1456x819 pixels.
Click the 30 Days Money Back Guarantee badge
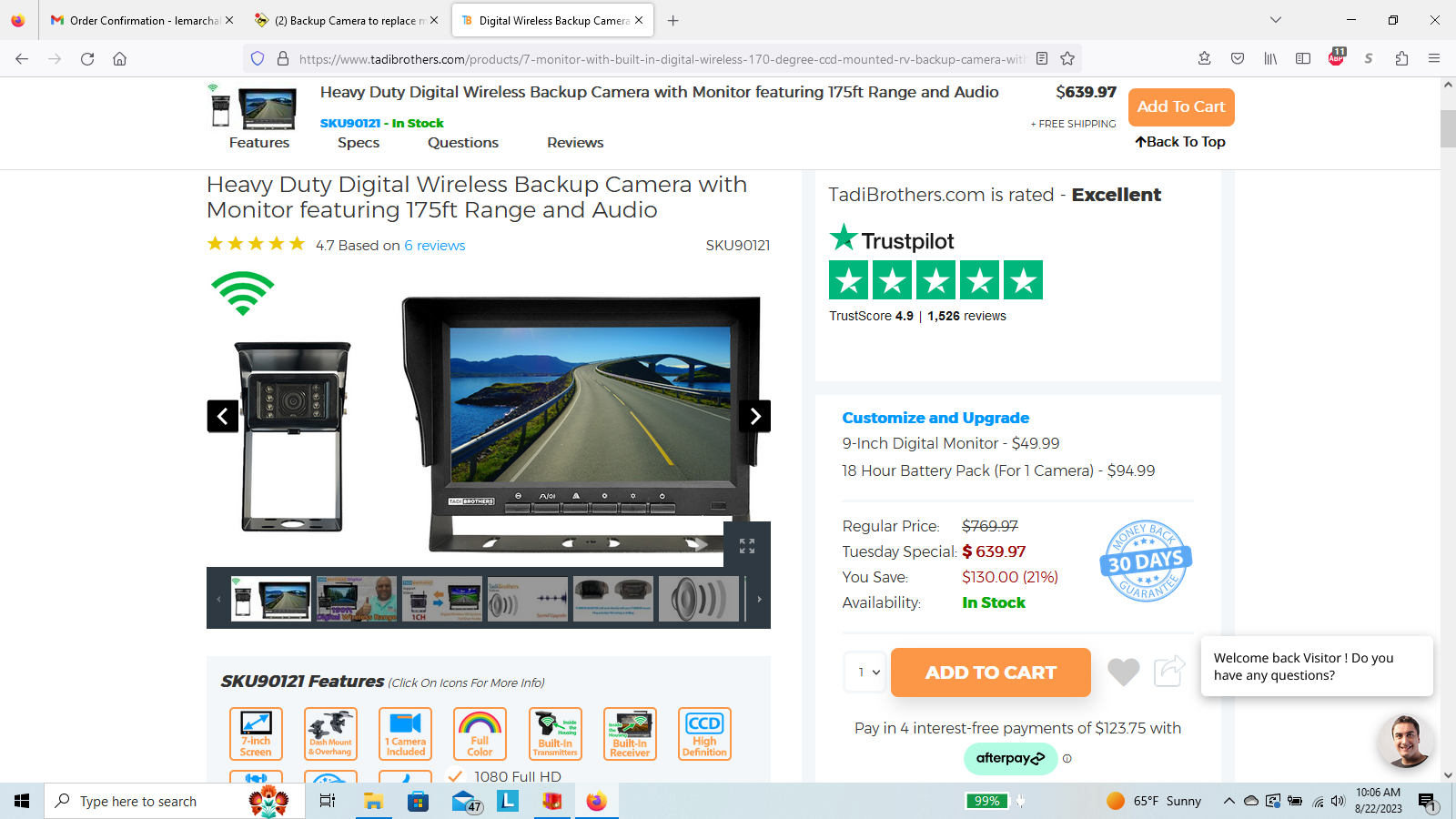1147,561
